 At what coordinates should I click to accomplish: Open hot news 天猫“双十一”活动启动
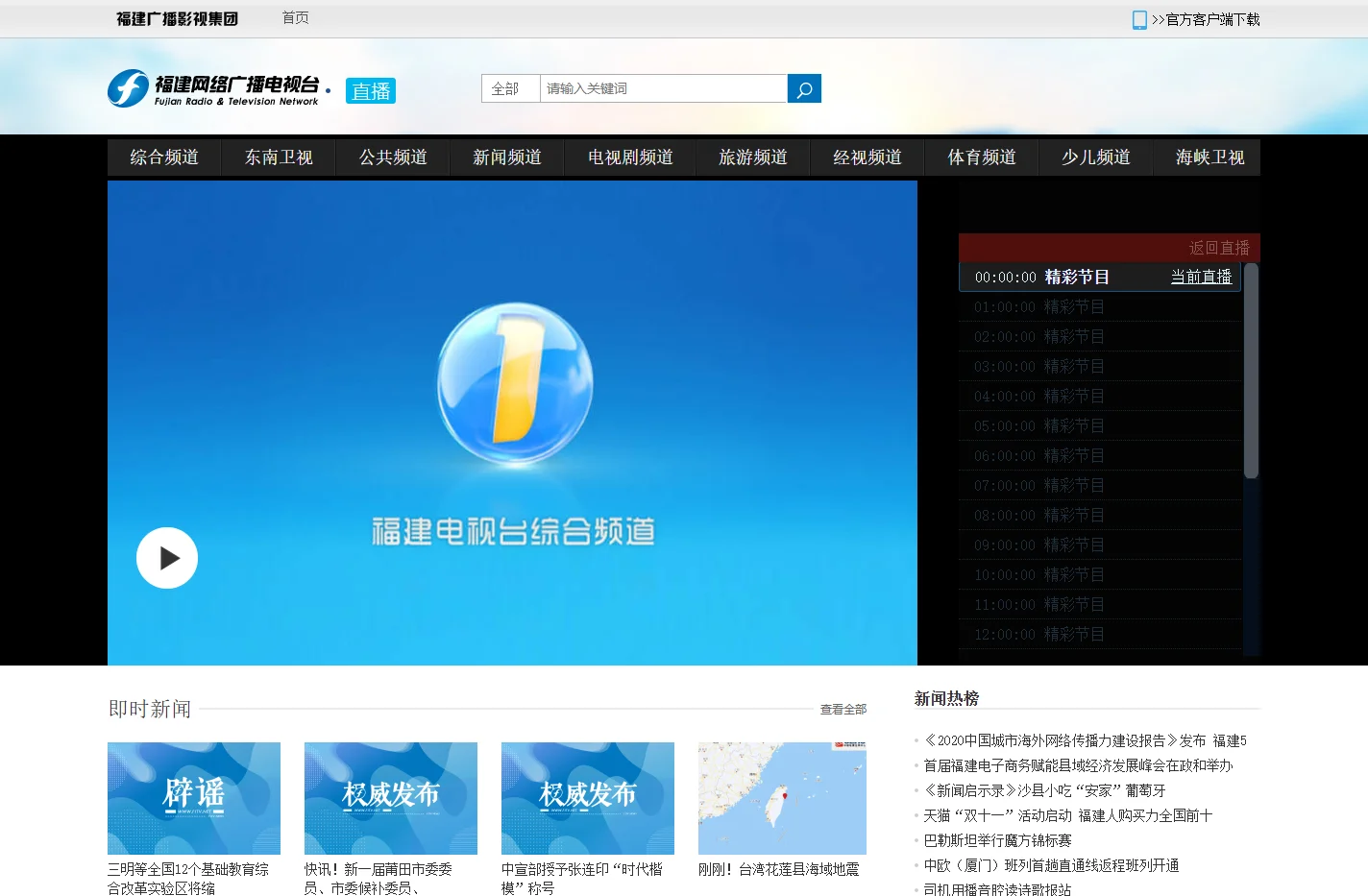pos(1068,815)
